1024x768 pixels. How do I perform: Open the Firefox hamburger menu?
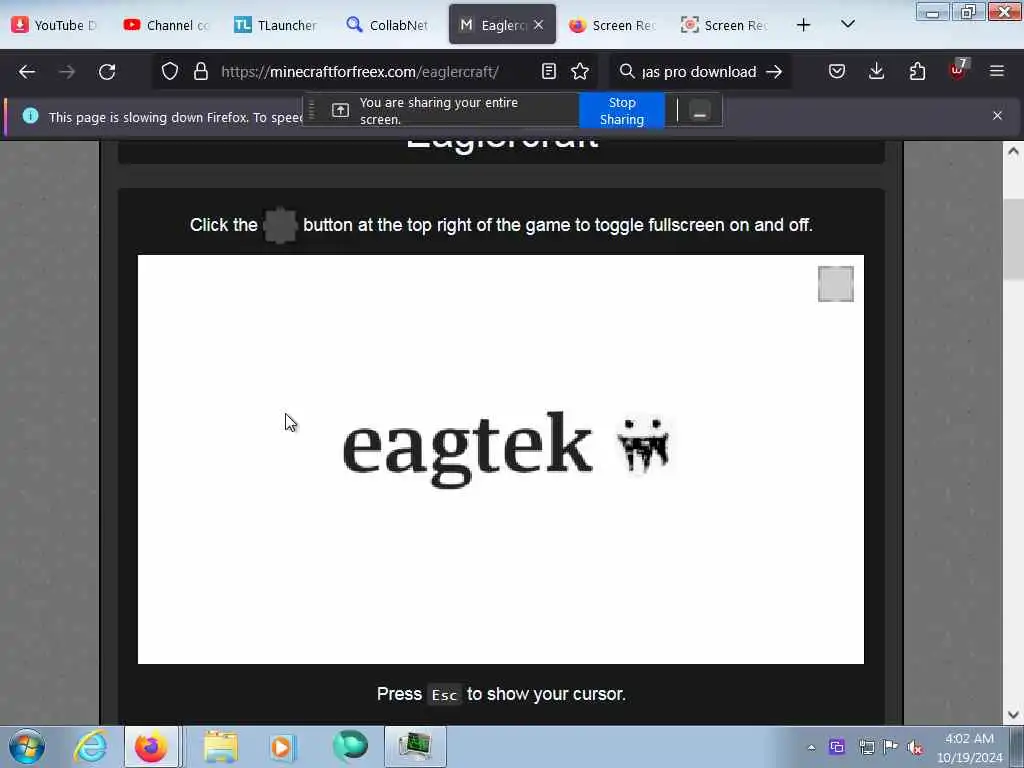click(997, 71)
